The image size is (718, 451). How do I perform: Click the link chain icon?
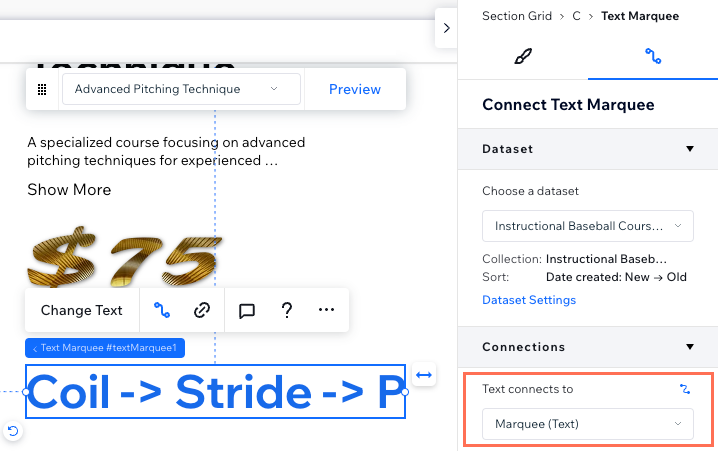click(x=202, y=310)
